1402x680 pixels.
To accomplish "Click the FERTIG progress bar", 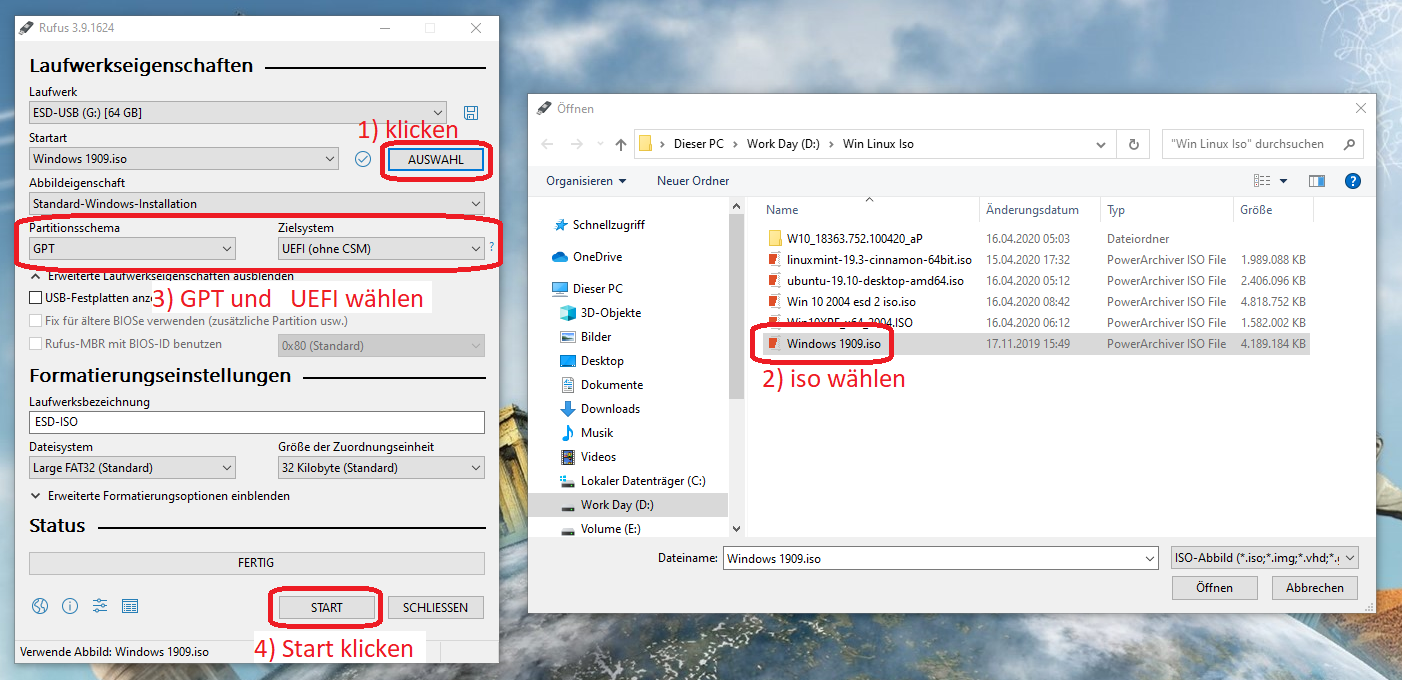I will click(257, 563).
